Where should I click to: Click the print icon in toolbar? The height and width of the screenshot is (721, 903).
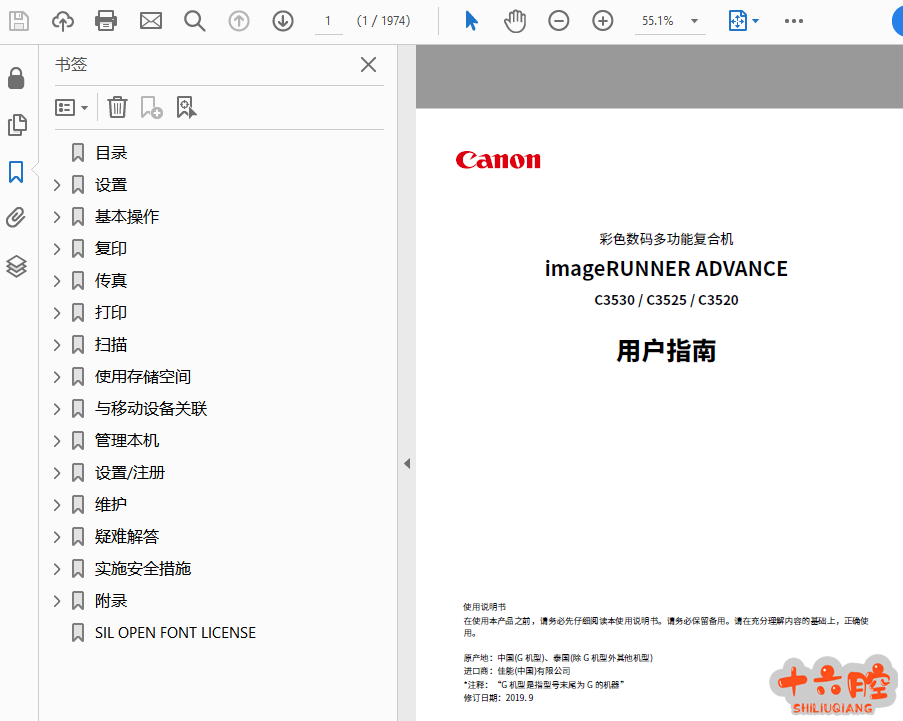[106, 21]
